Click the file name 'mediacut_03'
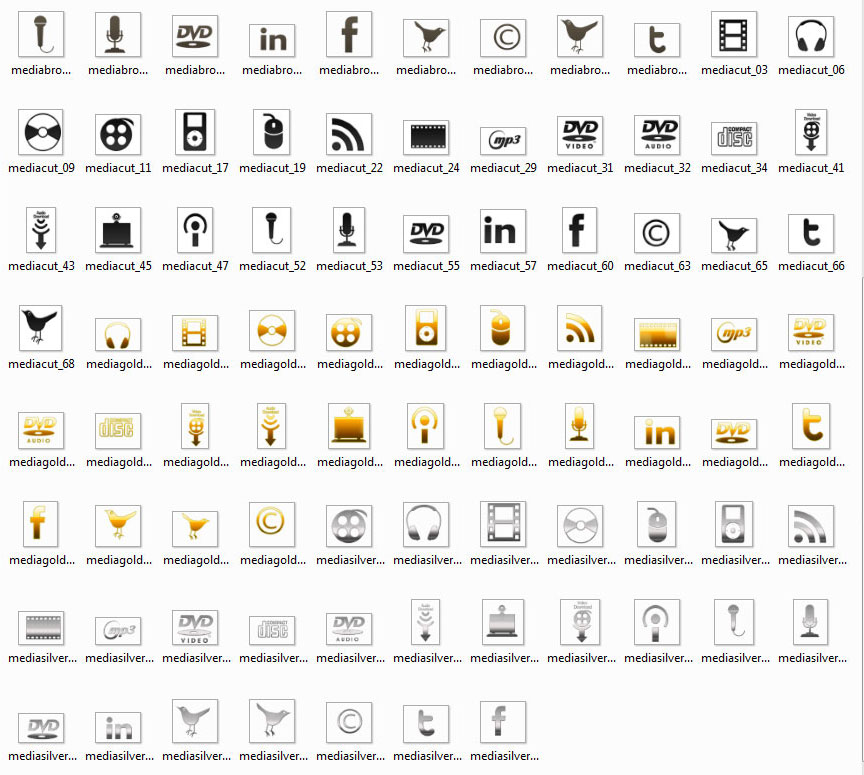Viewport: 864px width, 775px height. (x=734, y=71)
